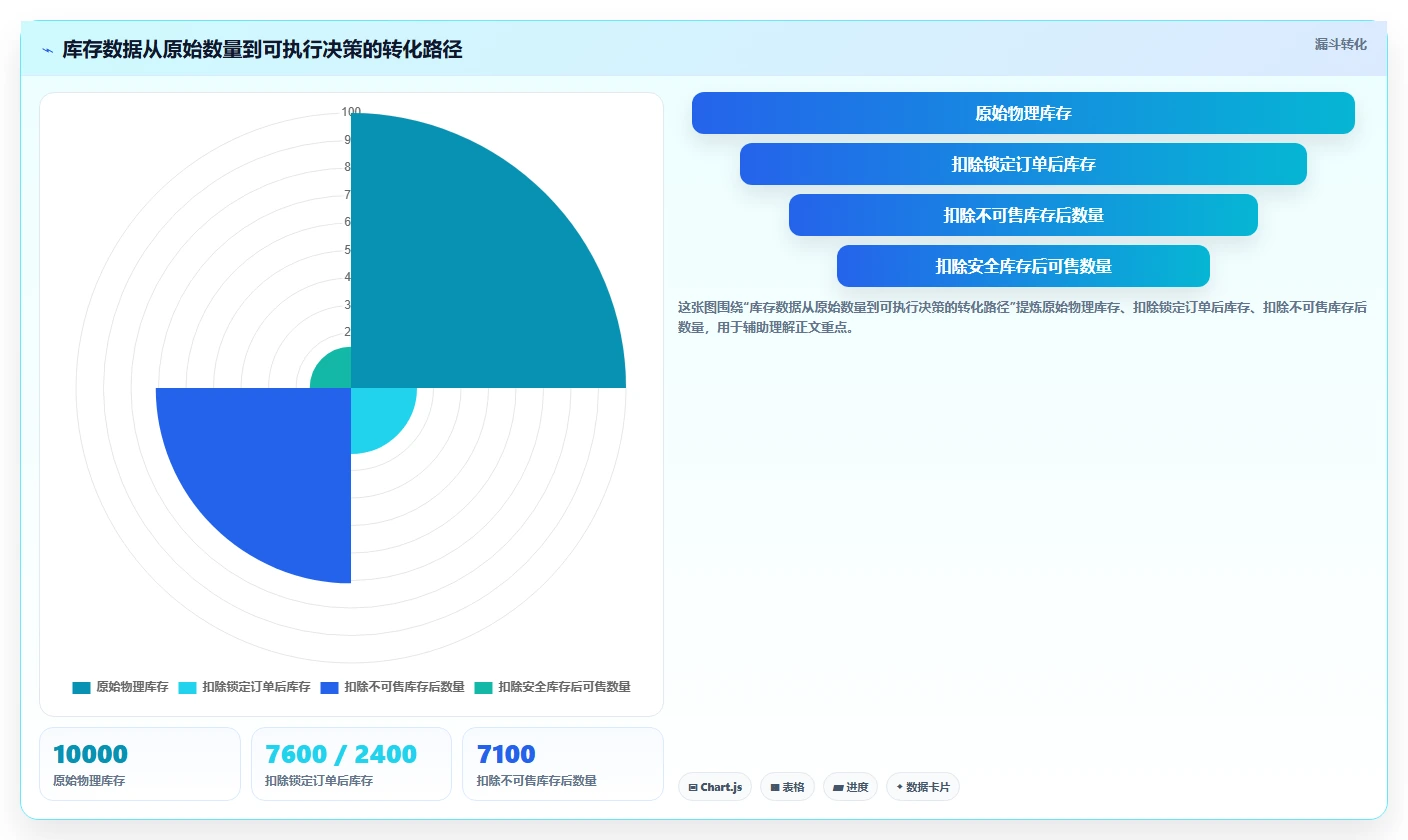Toggle 扣除不可售库存后数量 legend swatch
This screenshot has width=1408, height=840.
(x=329, y=687)
